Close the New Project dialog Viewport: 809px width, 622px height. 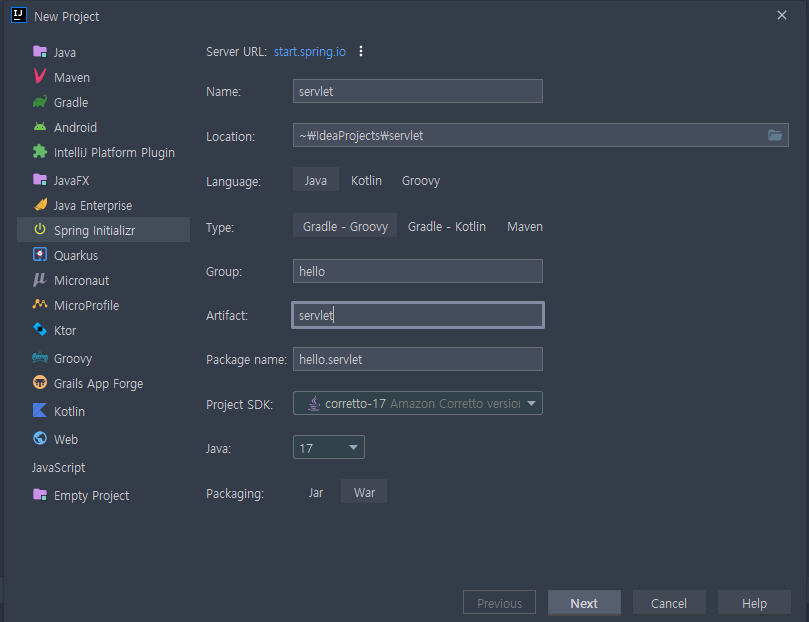point(782,15)
